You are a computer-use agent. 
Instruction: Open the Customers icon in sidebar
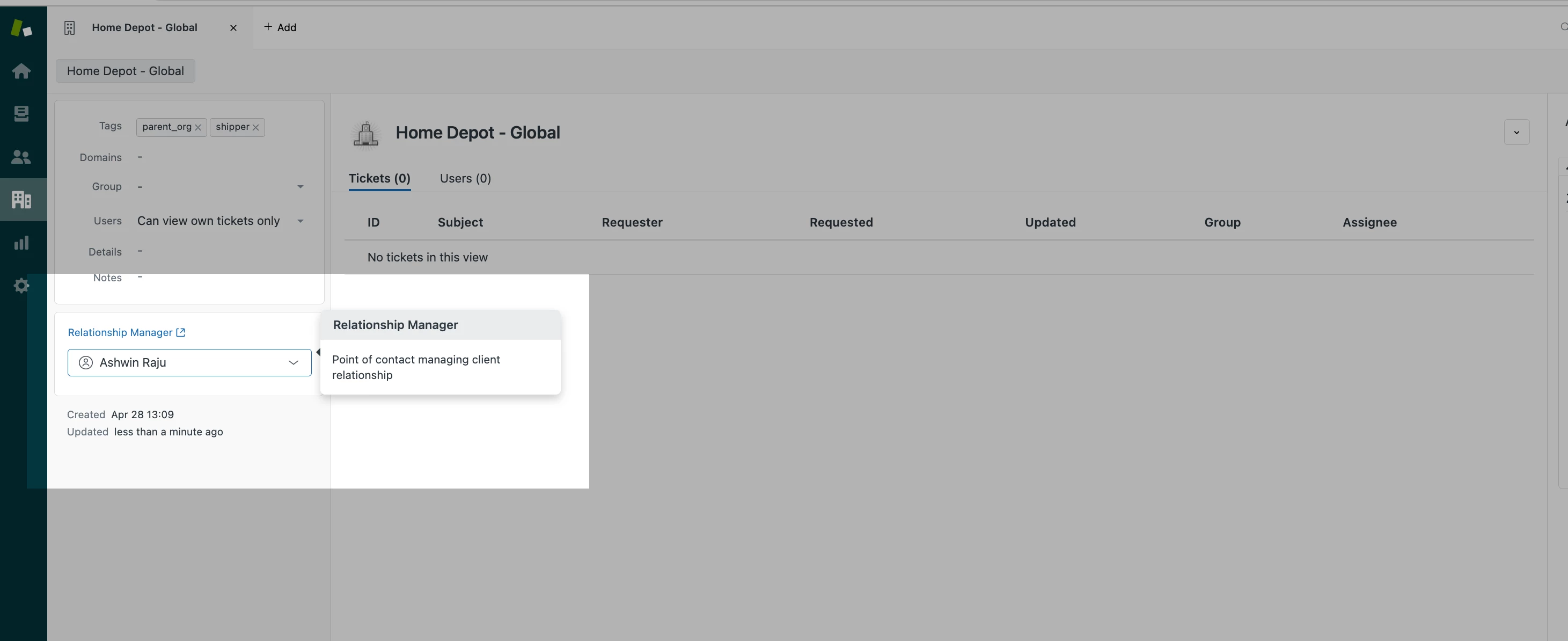(x=21, y=157)
